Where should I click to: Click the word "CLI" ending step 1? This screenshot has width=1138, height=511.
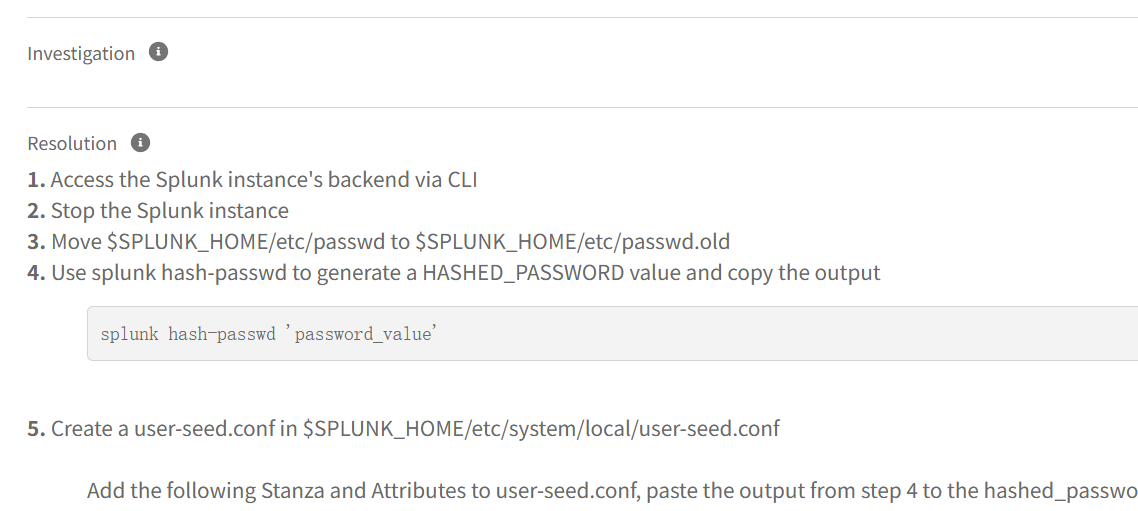[461, 180]
